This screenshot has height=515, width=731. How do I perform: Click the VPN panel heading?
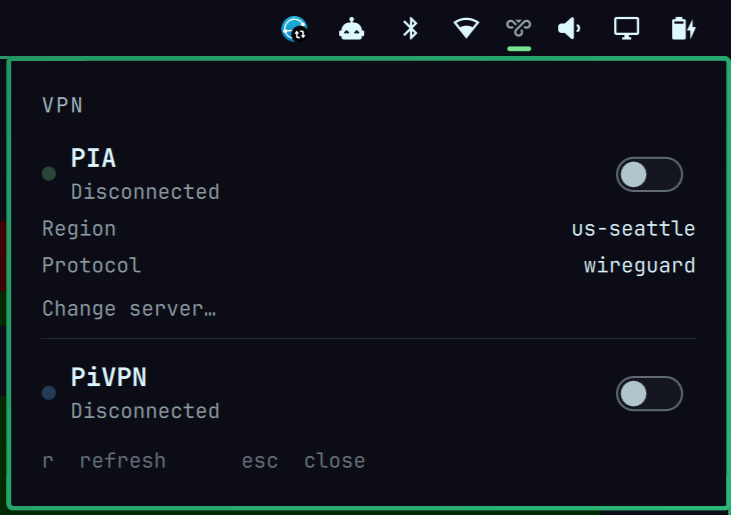click(x=62, y=105)
